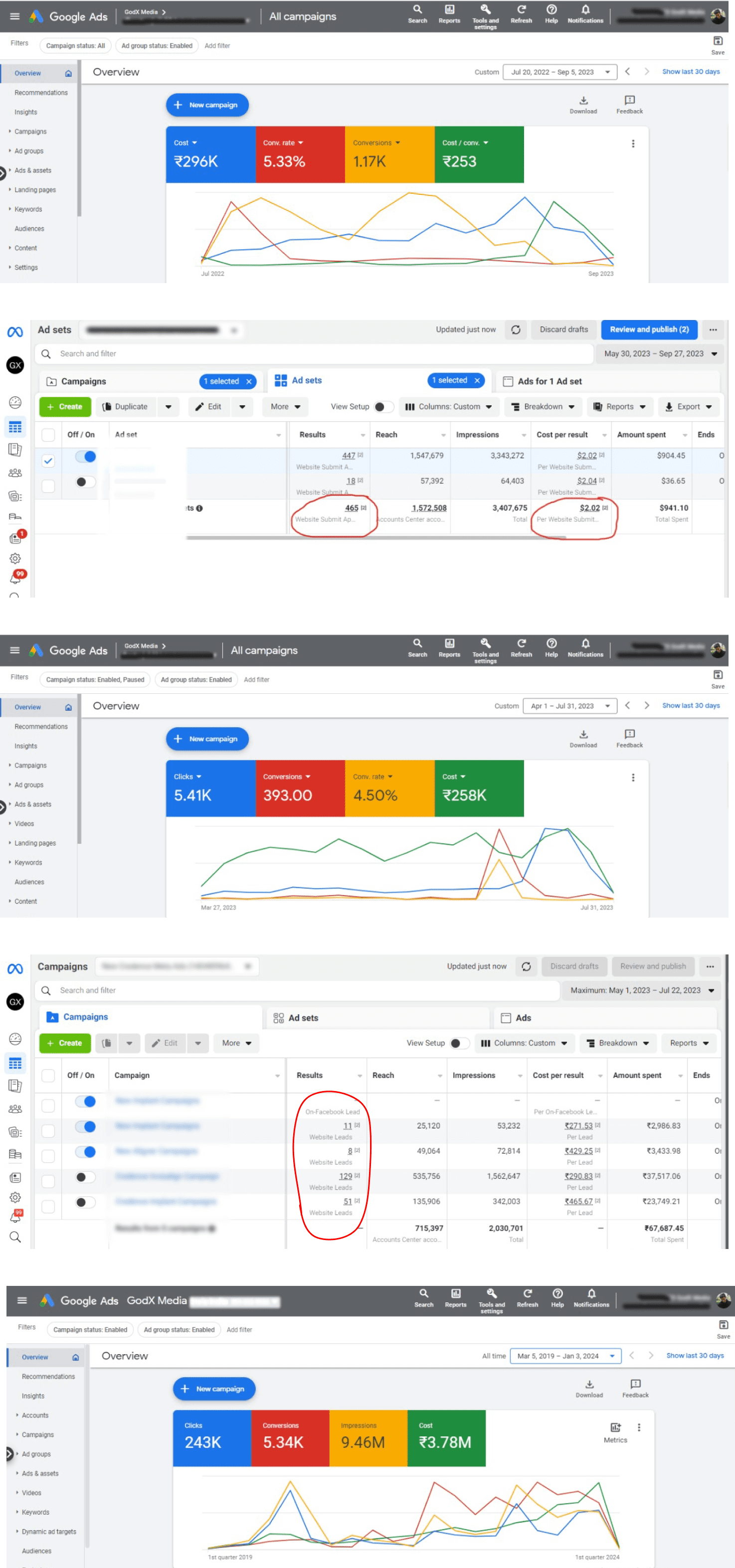The image size is (735, 1568).
Task: Open Breakdown dropdown in the Meta Ad sets view
Action: click(x=543, y=407)
